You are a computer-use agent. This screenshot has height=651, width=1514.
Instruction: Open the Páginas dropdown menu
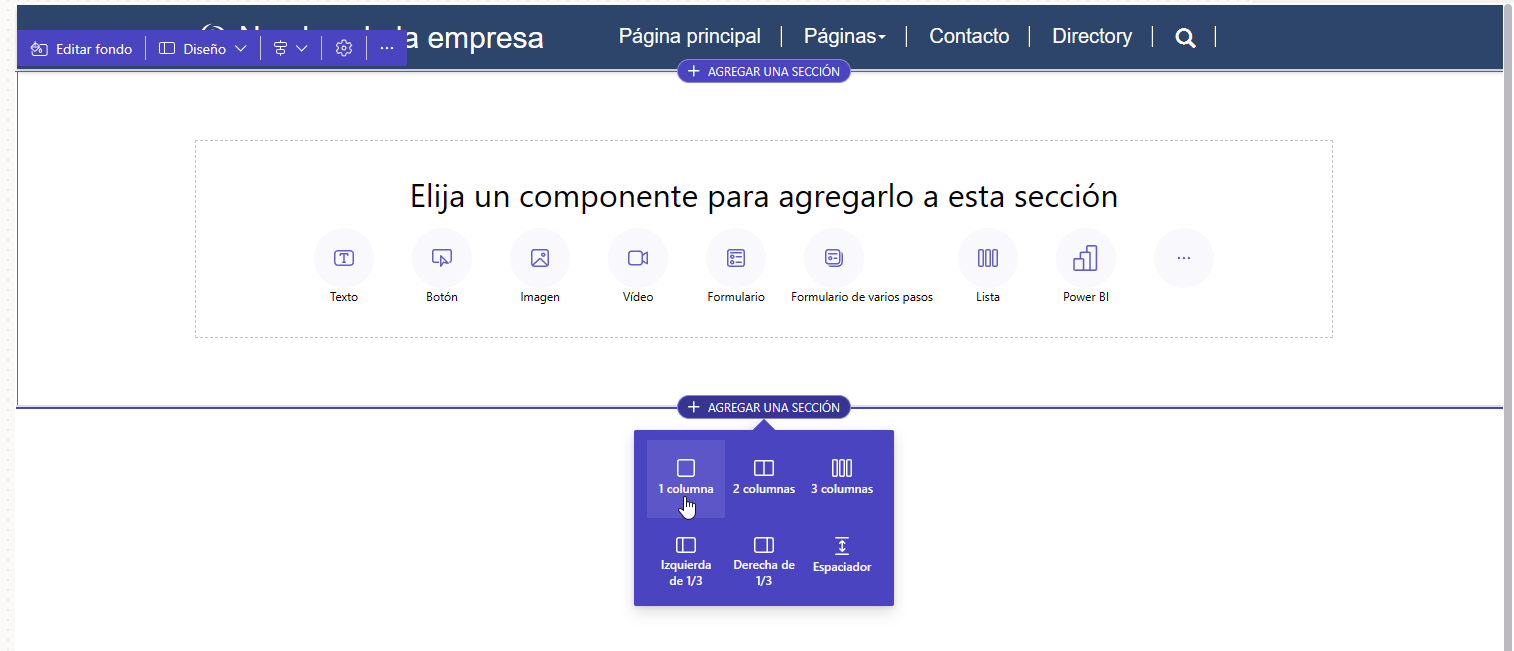844,36
